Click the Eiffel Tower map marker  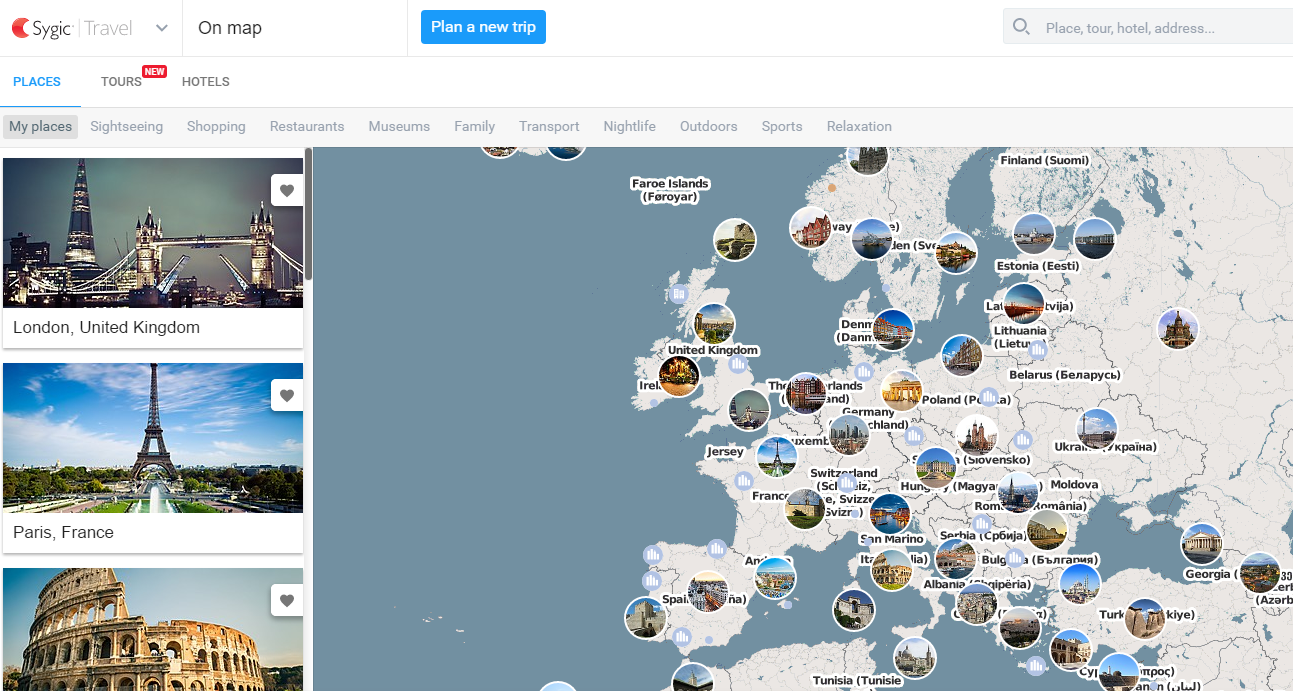776,457
